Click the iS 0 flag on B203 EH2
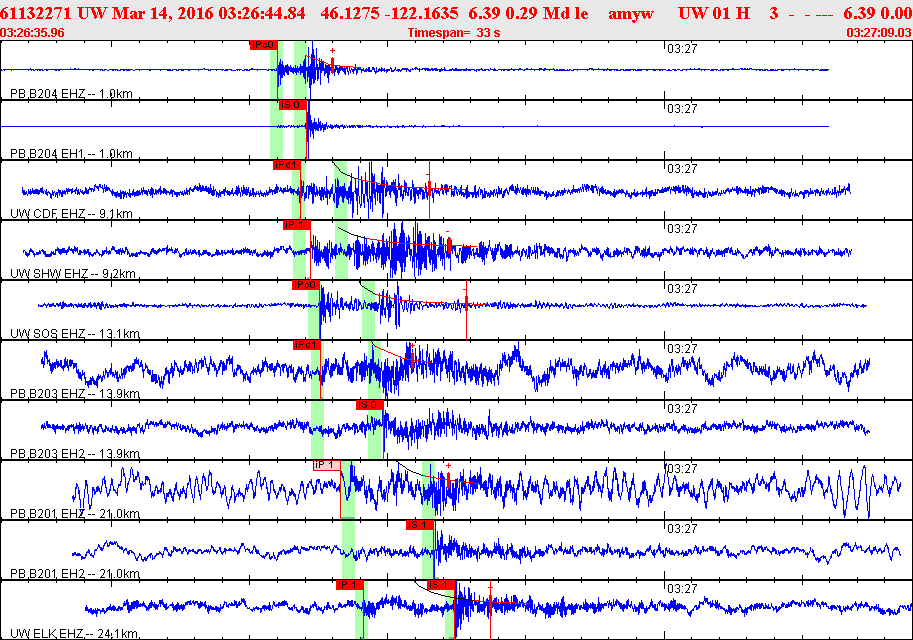This screenshot has height=640, width=913. (370, 405)
